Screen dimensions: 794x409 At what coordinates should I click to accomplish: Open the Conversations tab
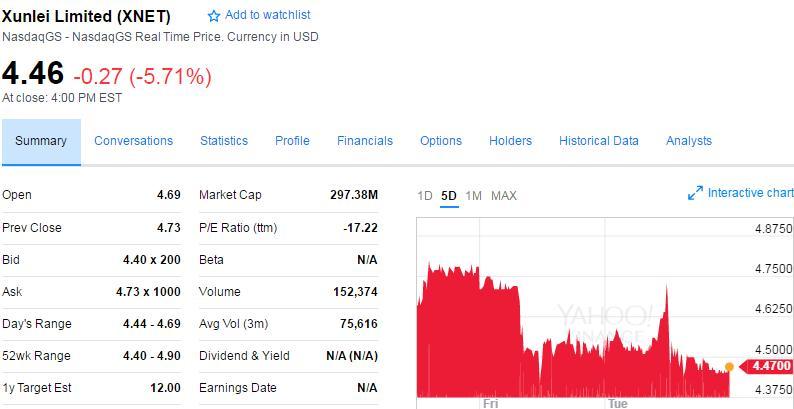tap(133, 141)
